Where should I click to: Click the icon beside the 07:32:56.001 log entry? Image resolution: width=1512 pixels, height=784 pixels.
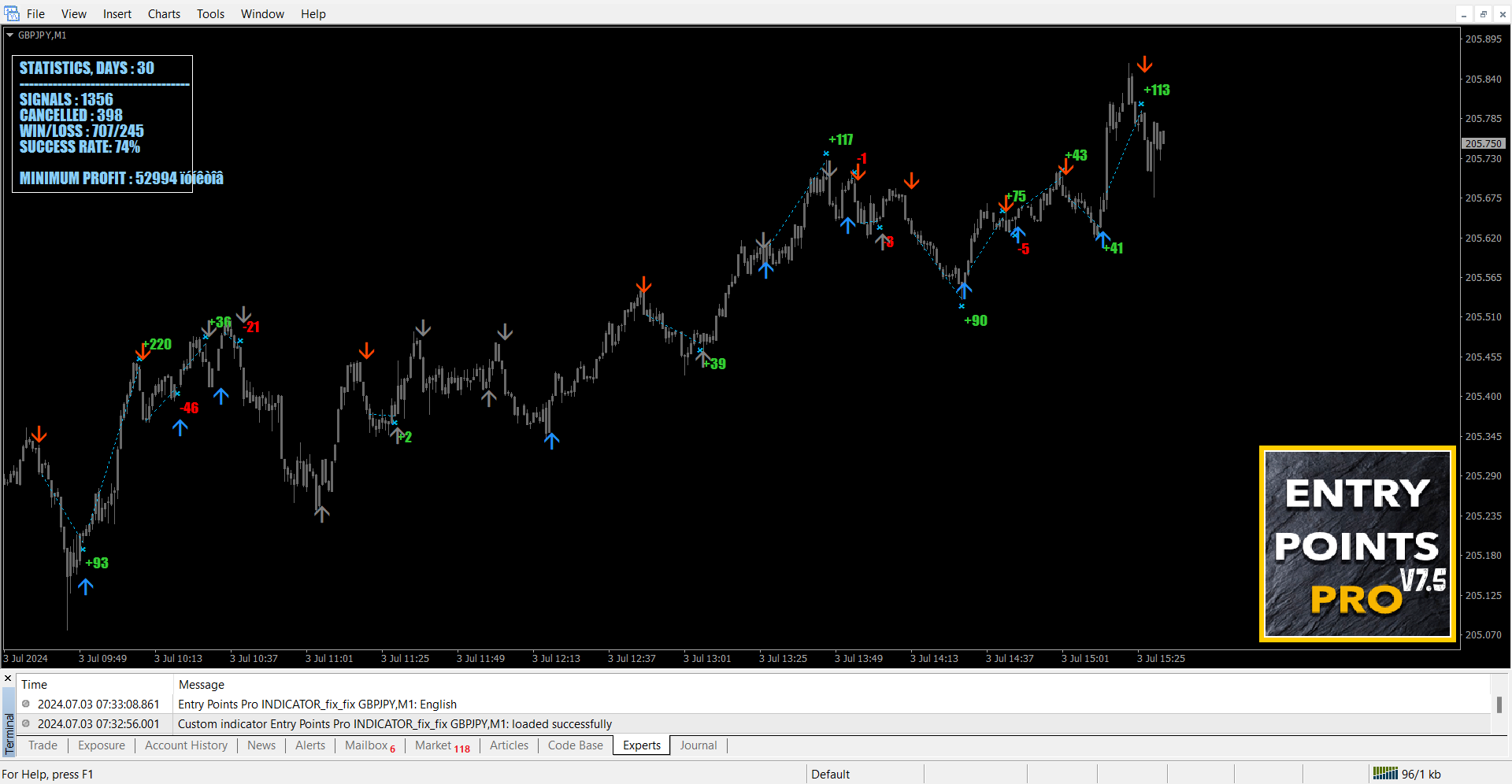click(x=26, y=724)
